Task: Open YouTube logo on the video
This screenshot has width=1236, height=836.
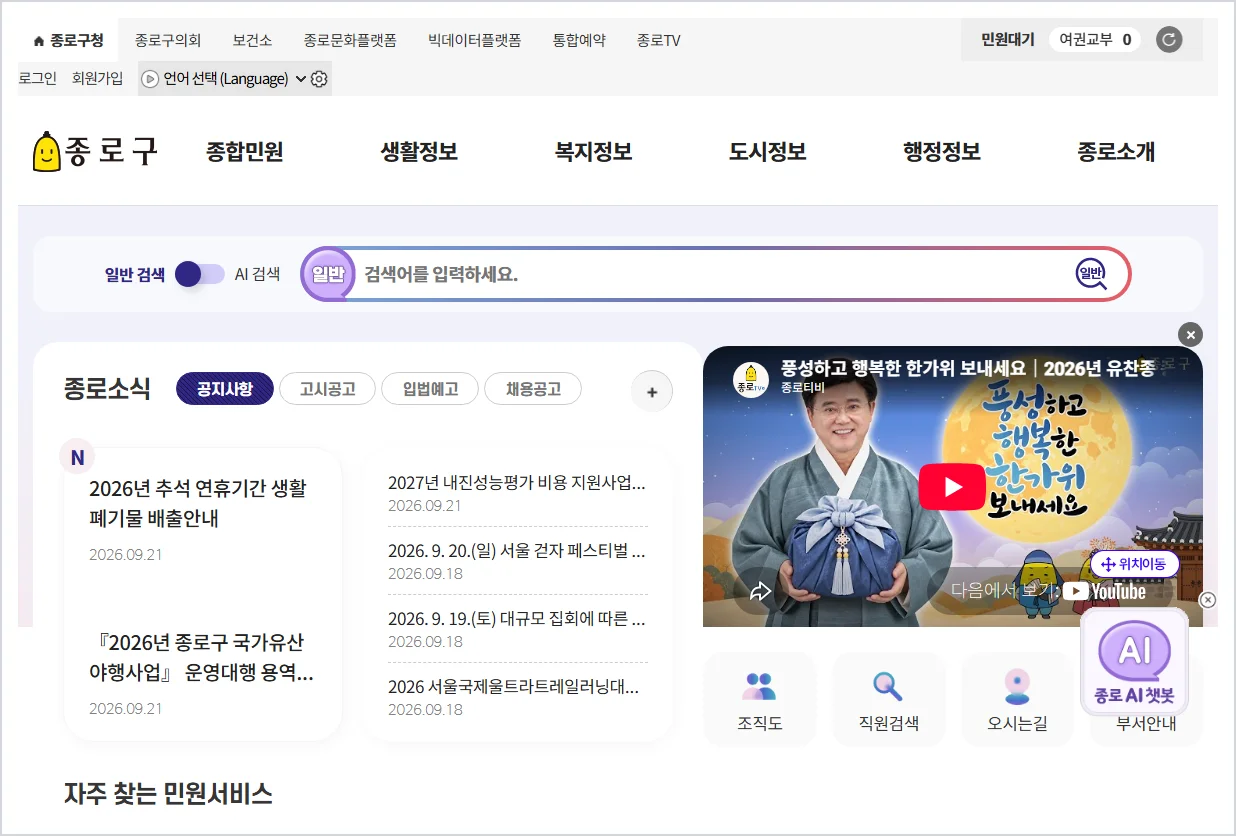Action: (x=1104, y=591)
